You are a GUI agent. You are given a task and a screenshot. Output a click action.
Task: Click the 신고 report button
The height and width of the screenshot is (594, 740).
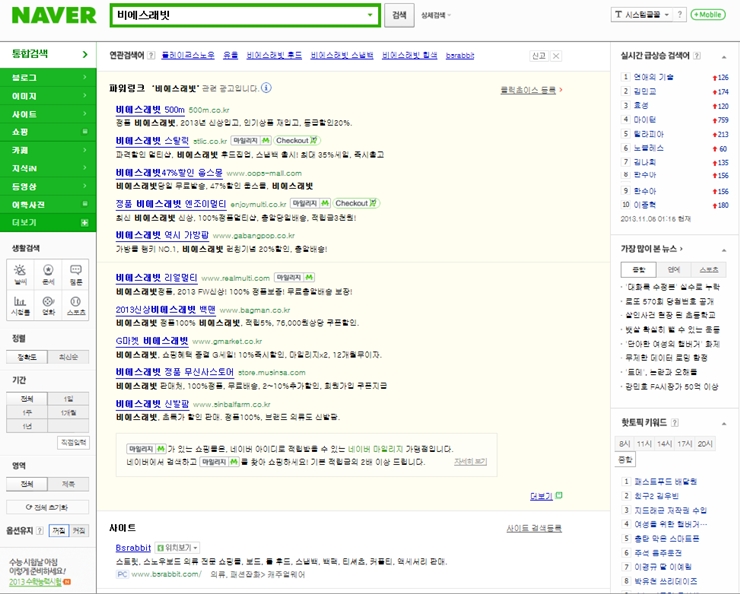pyautogui.click(x=539, y=56)
